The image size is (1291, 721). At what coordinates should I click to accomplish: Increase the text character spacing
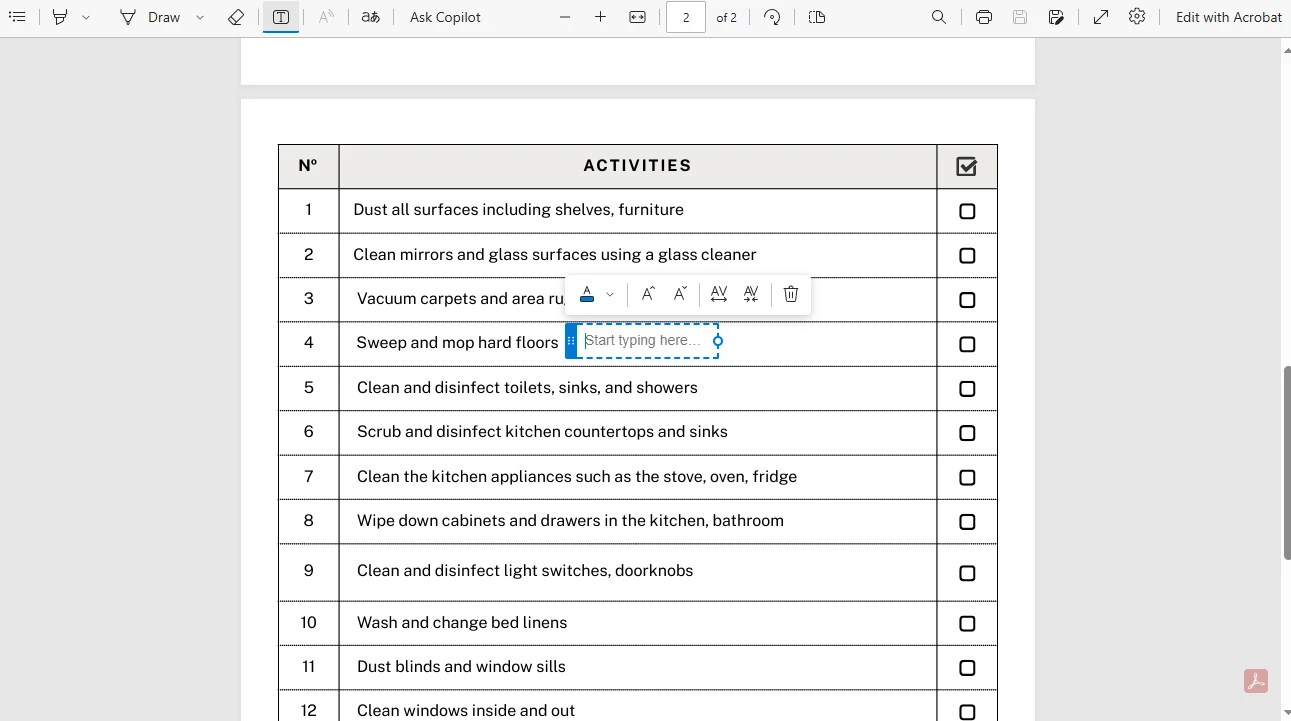[x=718, y=294]
